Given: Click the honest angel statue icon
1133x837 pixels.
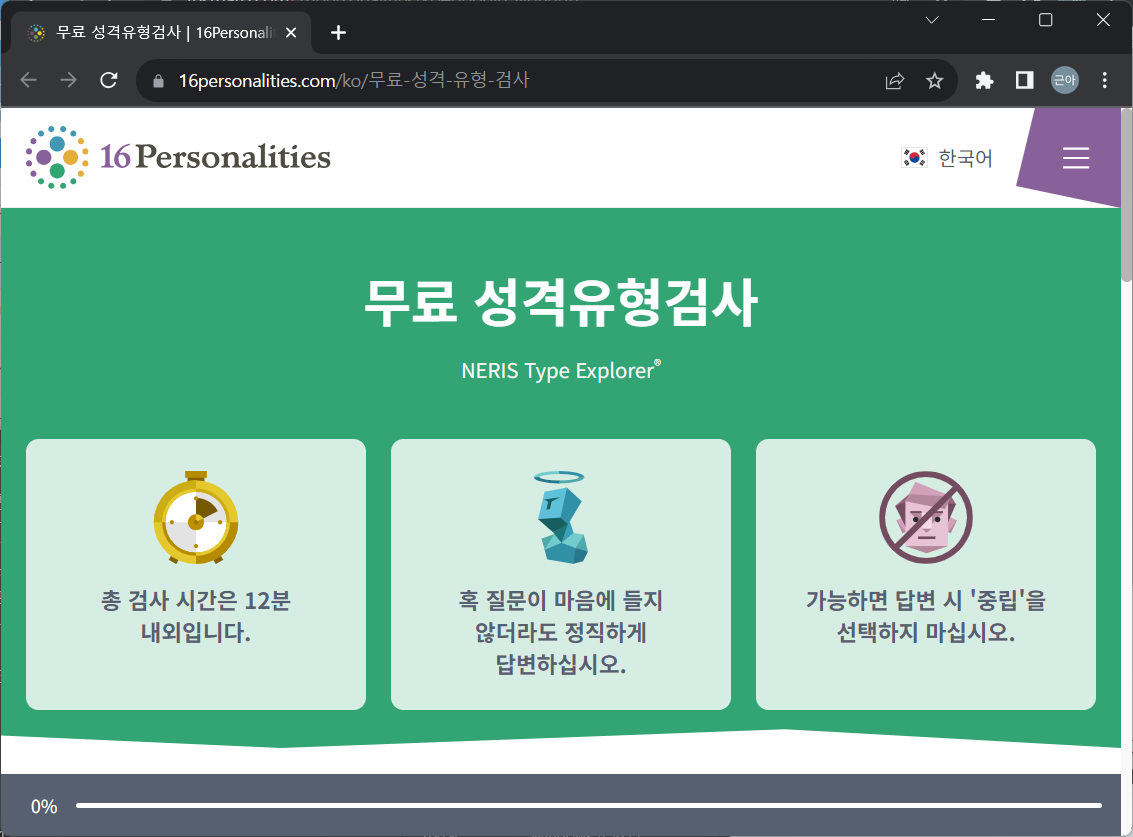Looking at the screenshot, I should (x=560, y=517).
